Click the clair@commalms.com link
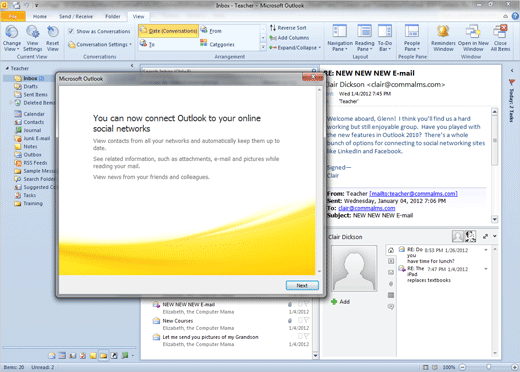The height and width of the screenshot is (372, 520). pos(367,208)
